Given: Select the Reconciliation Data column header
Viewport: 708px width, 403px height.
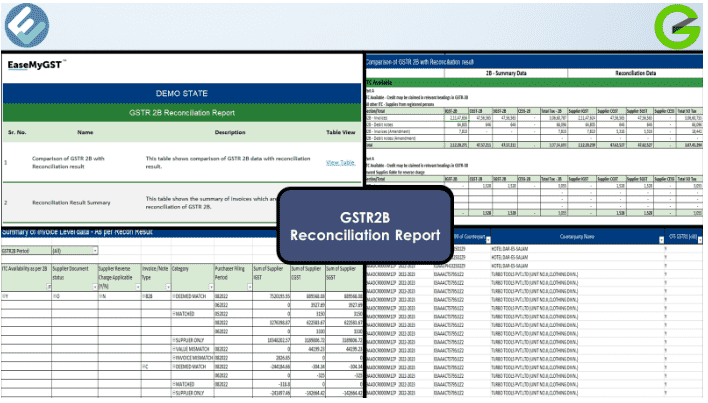Looking at the screenshot, I should 637,72.
